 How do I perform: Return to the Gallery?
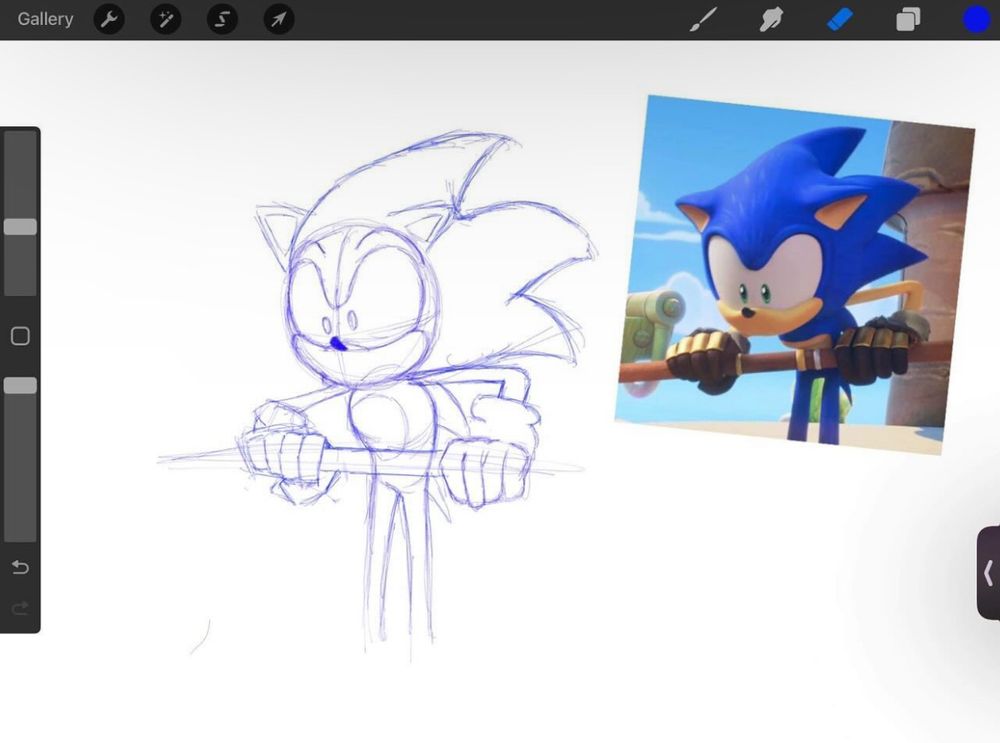point(45,19)
